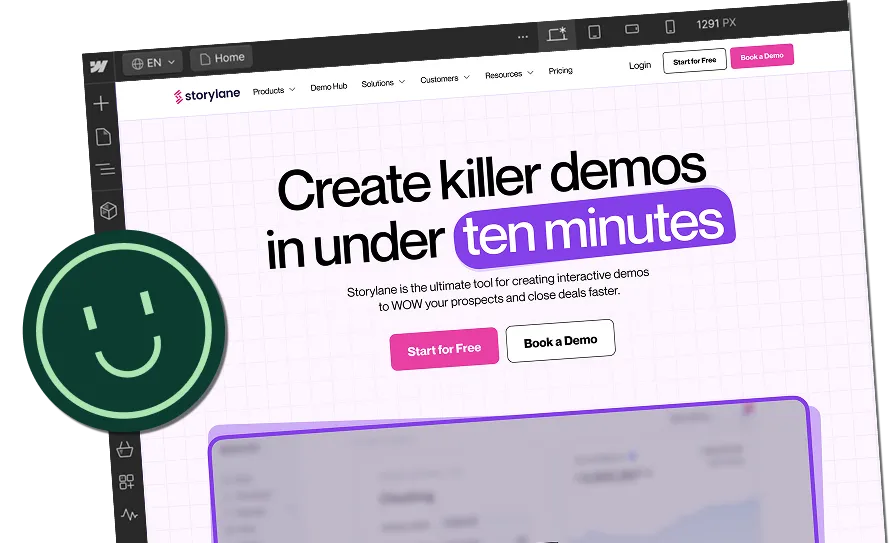This screenshot has height=543, width=894.
Task: Select the base desktop breakpoint icon
Action: point(557,34)
